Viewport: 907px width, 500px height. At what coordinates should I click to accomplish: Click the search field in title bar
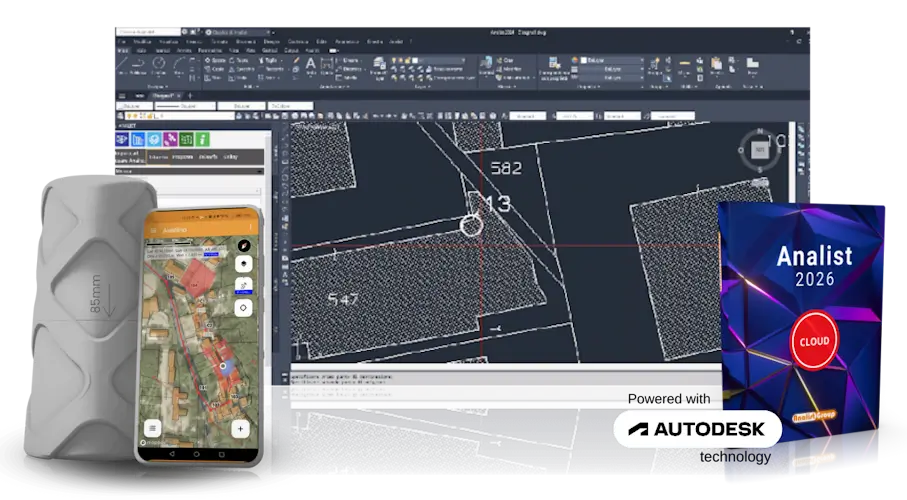tap(148, 32)
